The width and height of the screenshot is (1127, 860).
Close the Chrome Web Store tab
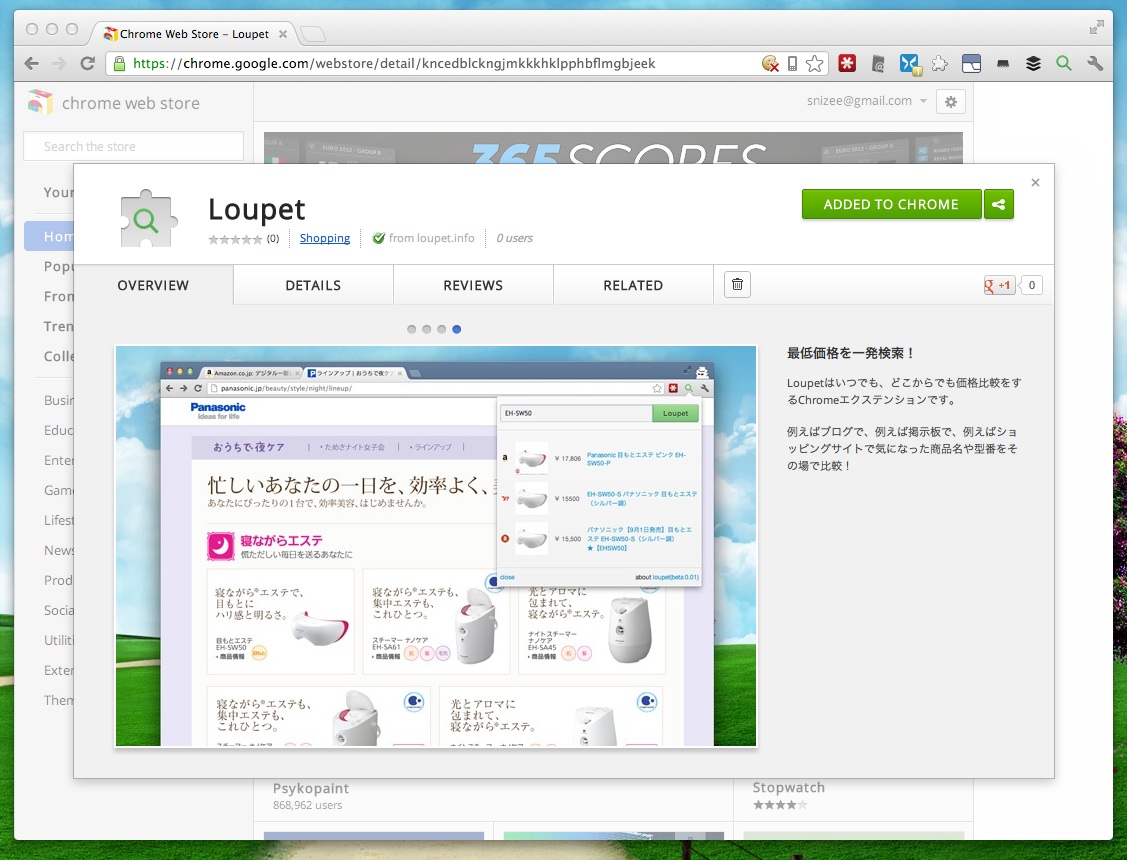283,34
